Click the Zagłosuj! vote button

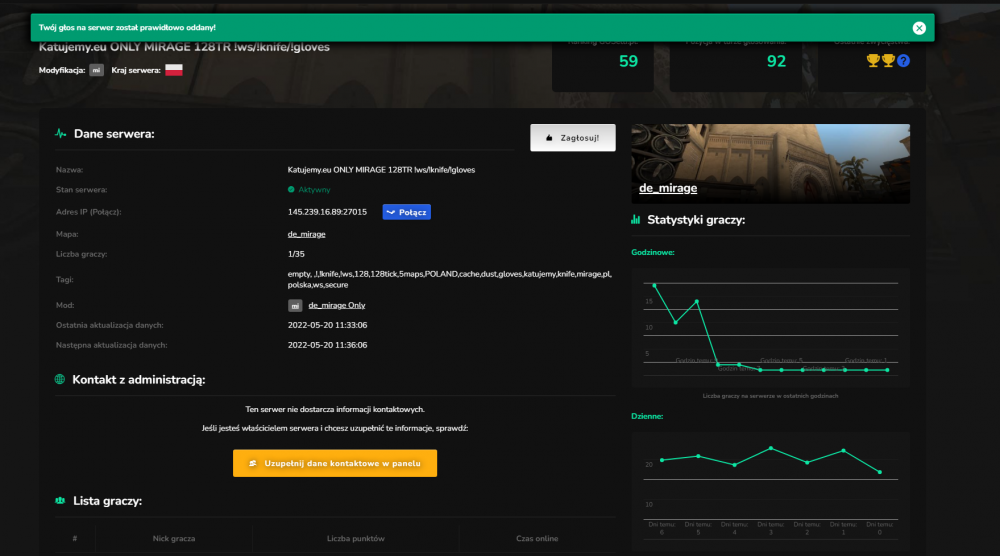coord(573,138)
